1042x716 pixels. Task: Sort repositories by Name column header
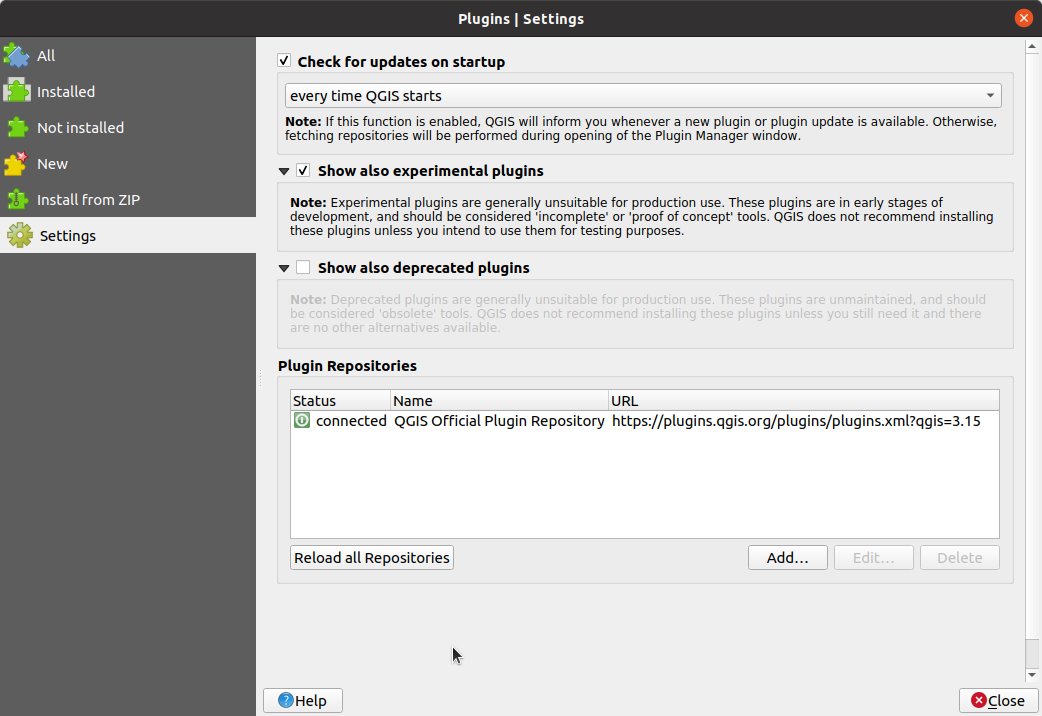(500, 401)
